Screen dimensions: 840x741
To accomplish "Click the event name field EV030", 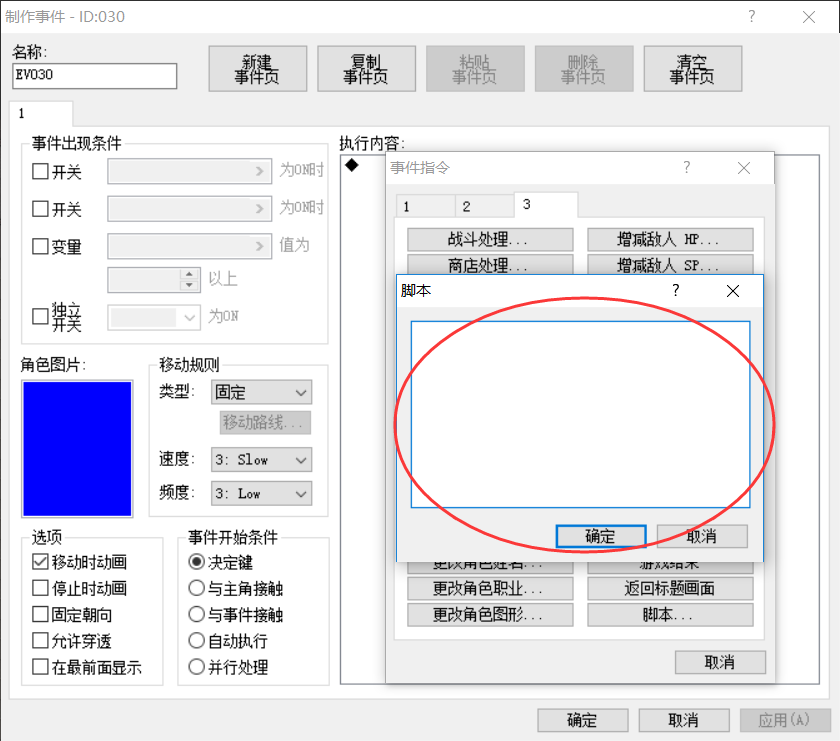I will coord(94,76).
